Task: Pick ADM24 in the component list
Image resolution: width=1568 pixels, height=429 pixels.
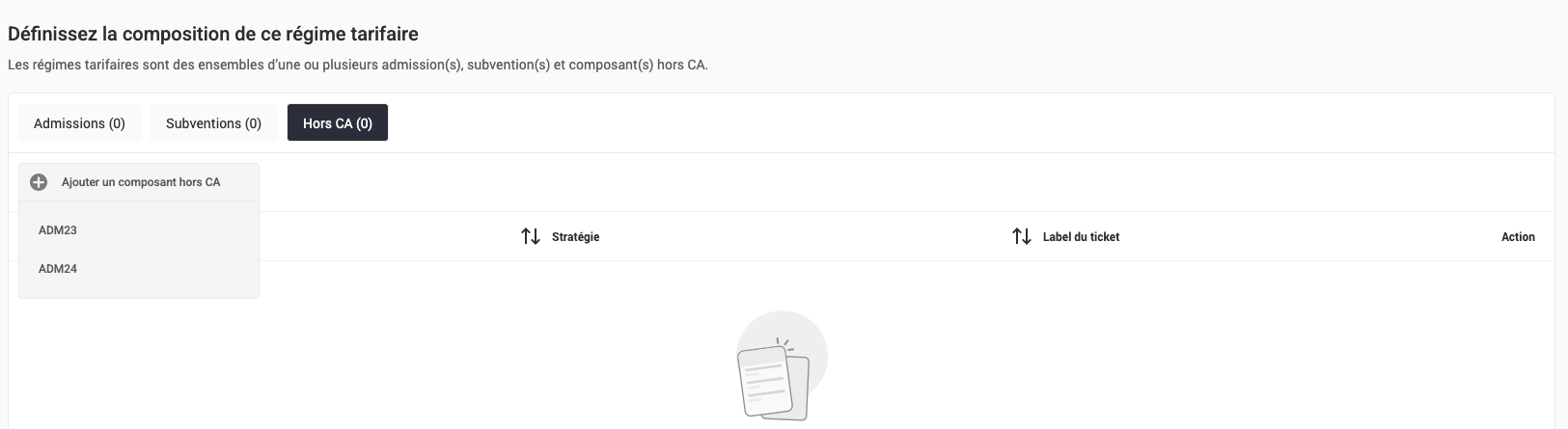Action: click(58, 269)
